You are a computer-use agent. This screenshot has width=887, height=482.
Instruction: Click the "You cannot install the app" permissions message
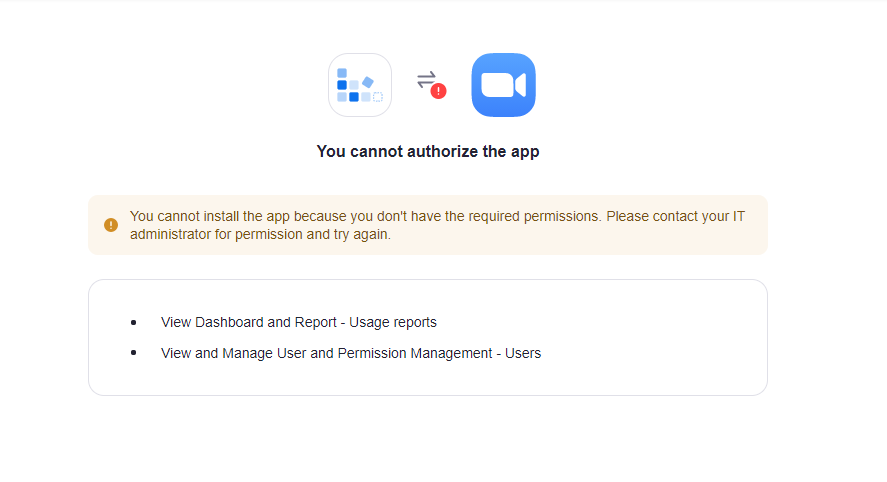(437, 225)
